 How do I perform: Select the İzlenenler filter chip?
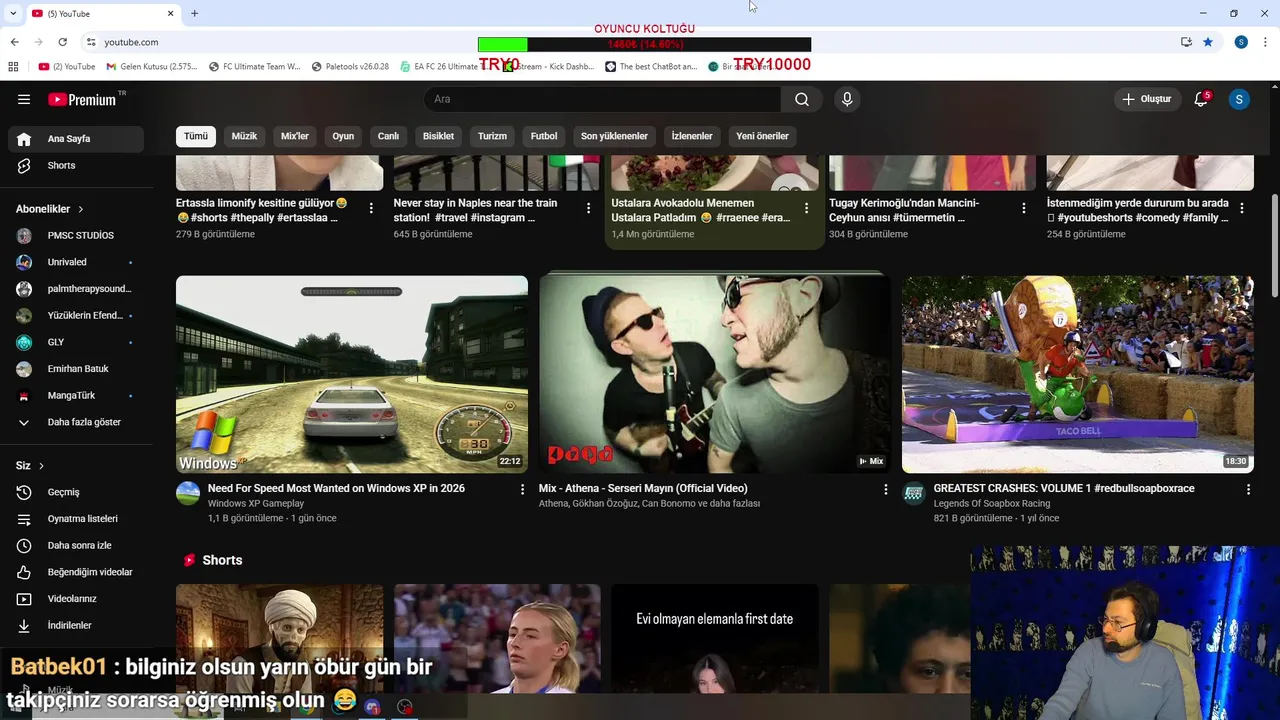point(692,136)
